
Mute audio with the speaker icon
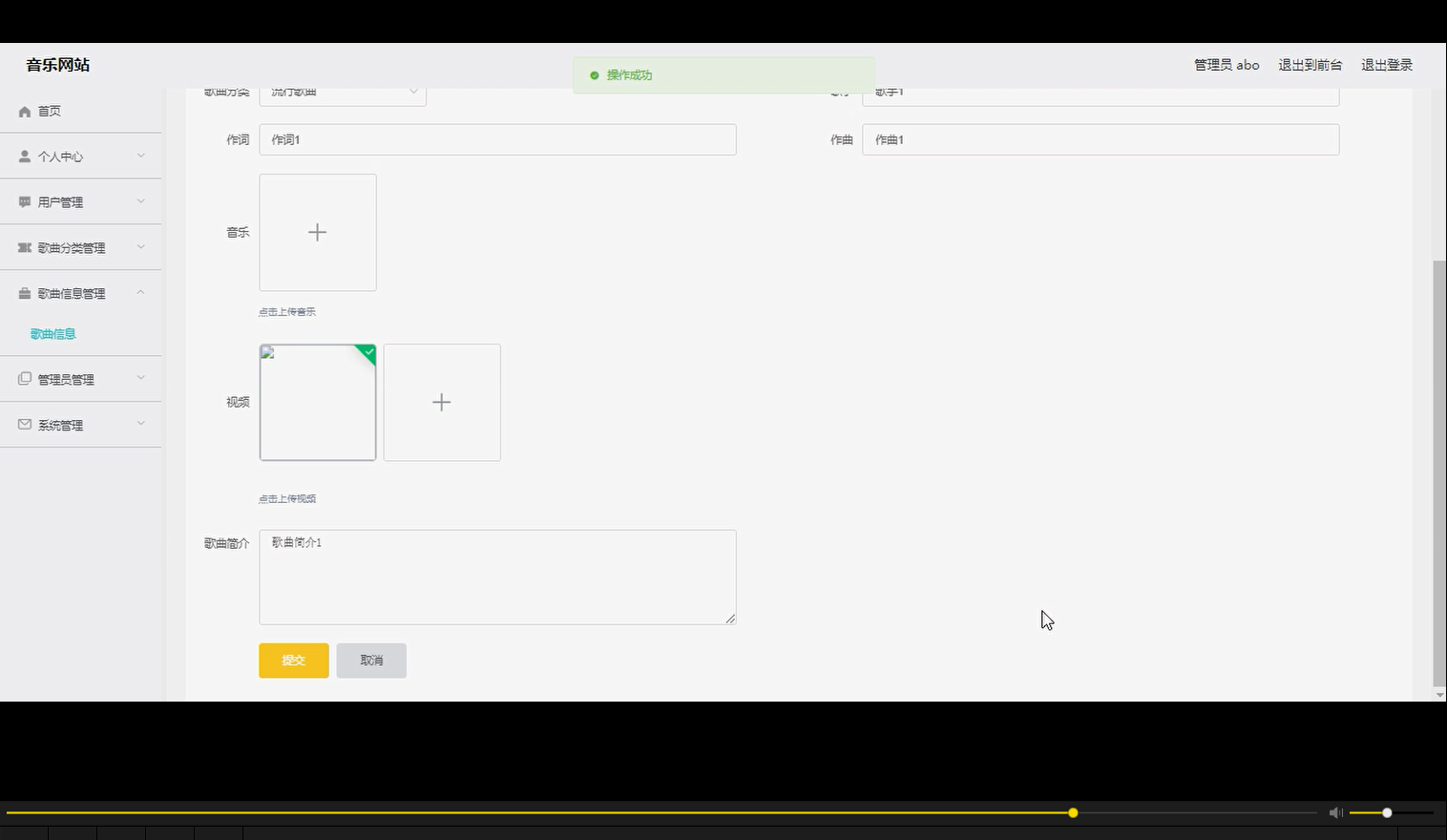[1335, 812]
